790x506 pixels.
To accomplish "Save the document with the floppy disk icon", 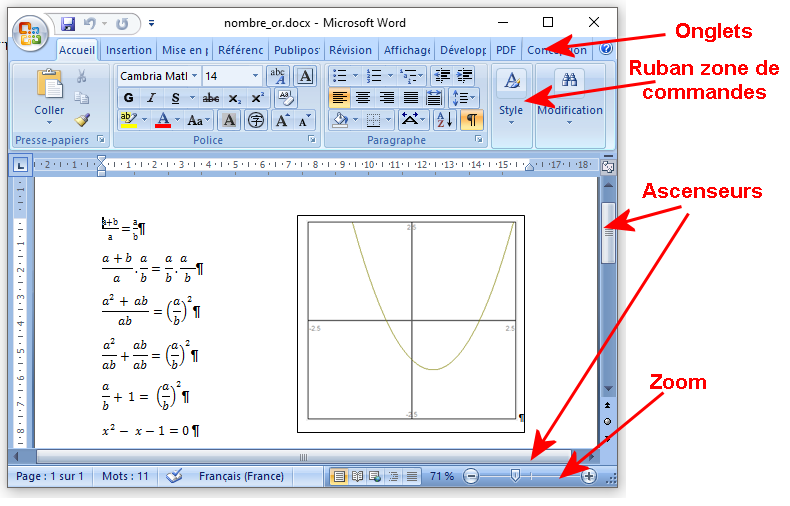I will (68, 22).
